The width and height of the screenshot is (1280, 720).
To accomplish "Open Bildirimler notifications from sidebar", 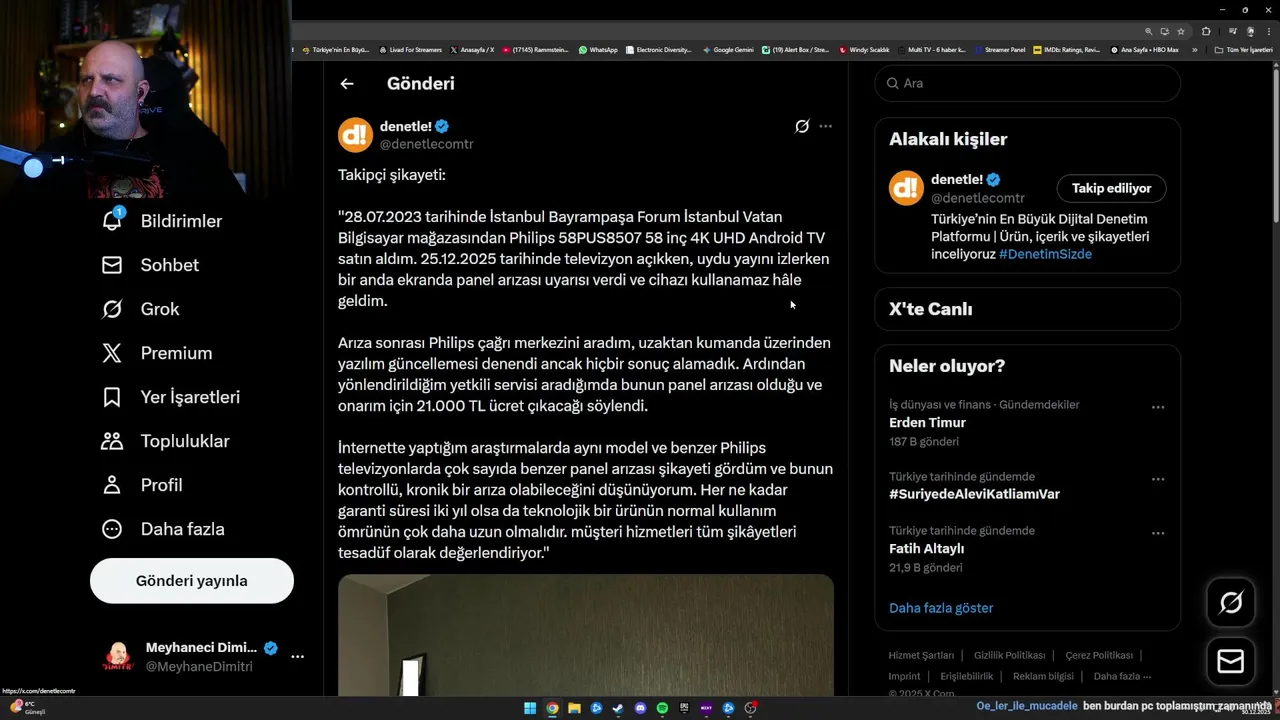I will click(x=162, y=221).
